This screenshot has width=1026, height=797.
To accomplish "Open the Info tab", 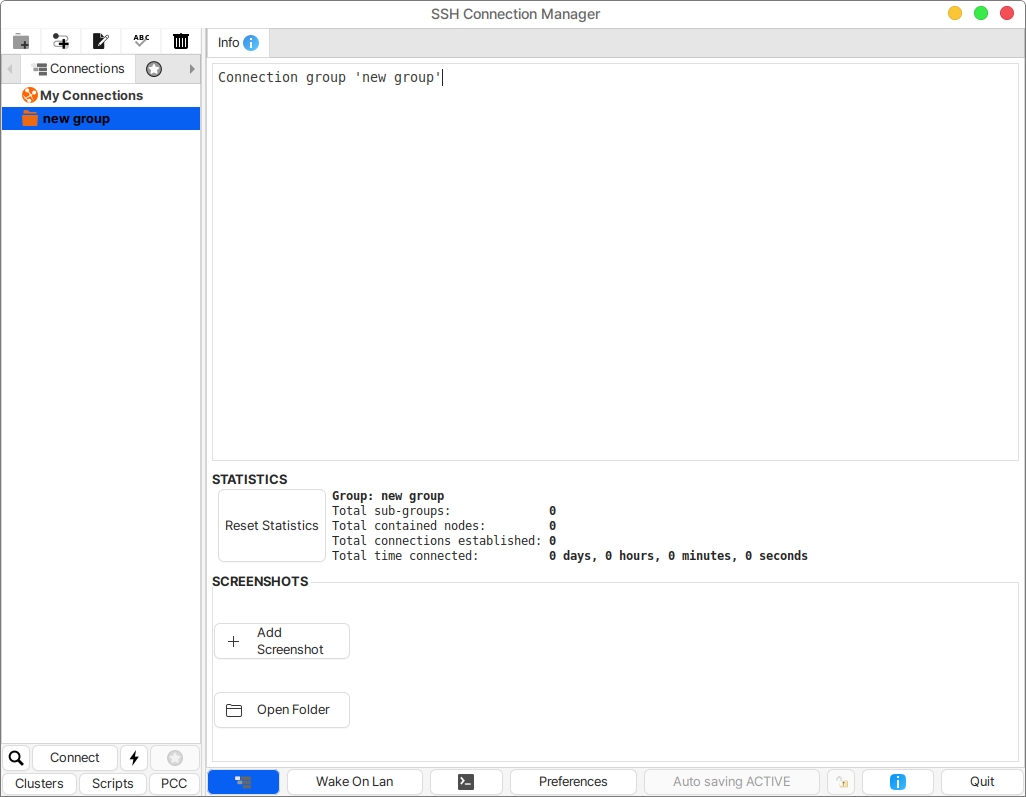I will (238, 43).
